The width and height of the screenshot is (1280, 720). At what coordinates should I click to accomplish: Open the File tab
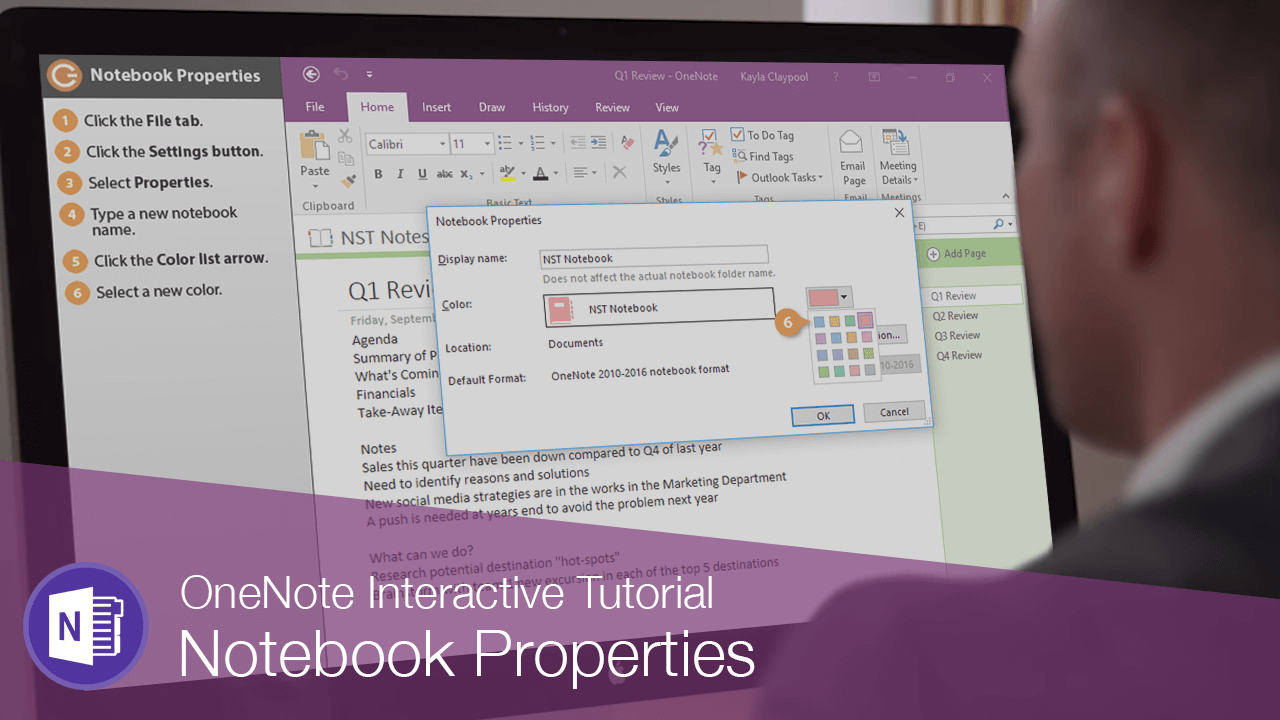point(315,107)
